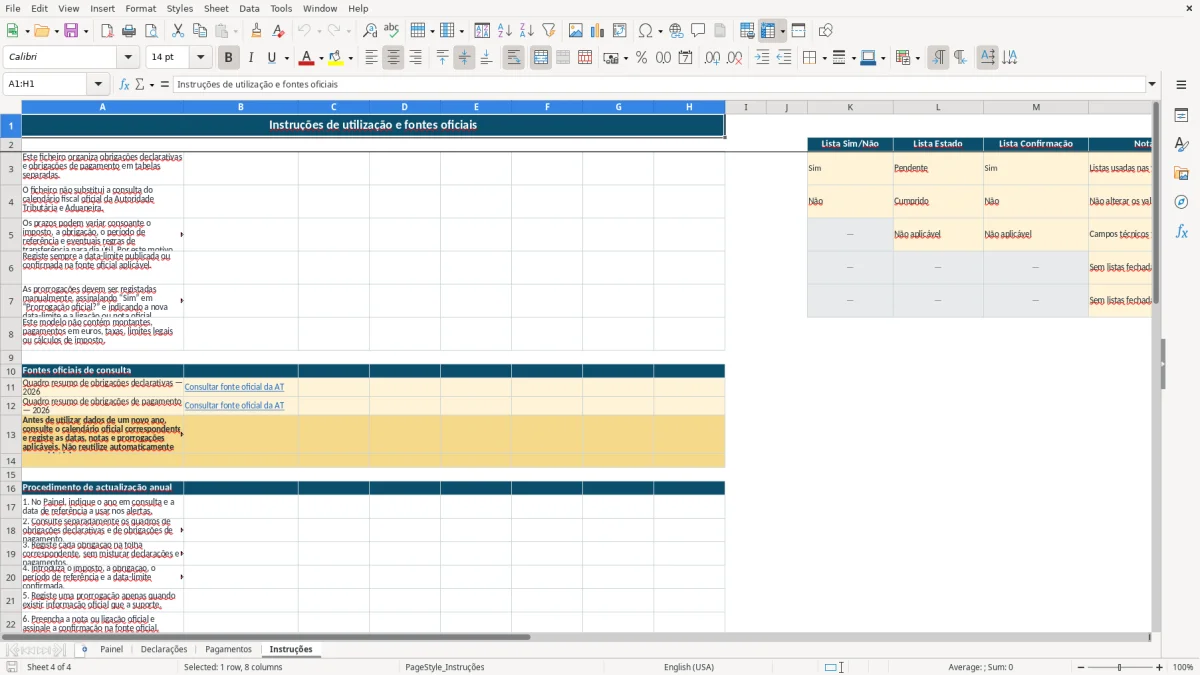Open the File menu
Screen dimensions: 1200x675
tap(12, 8)
